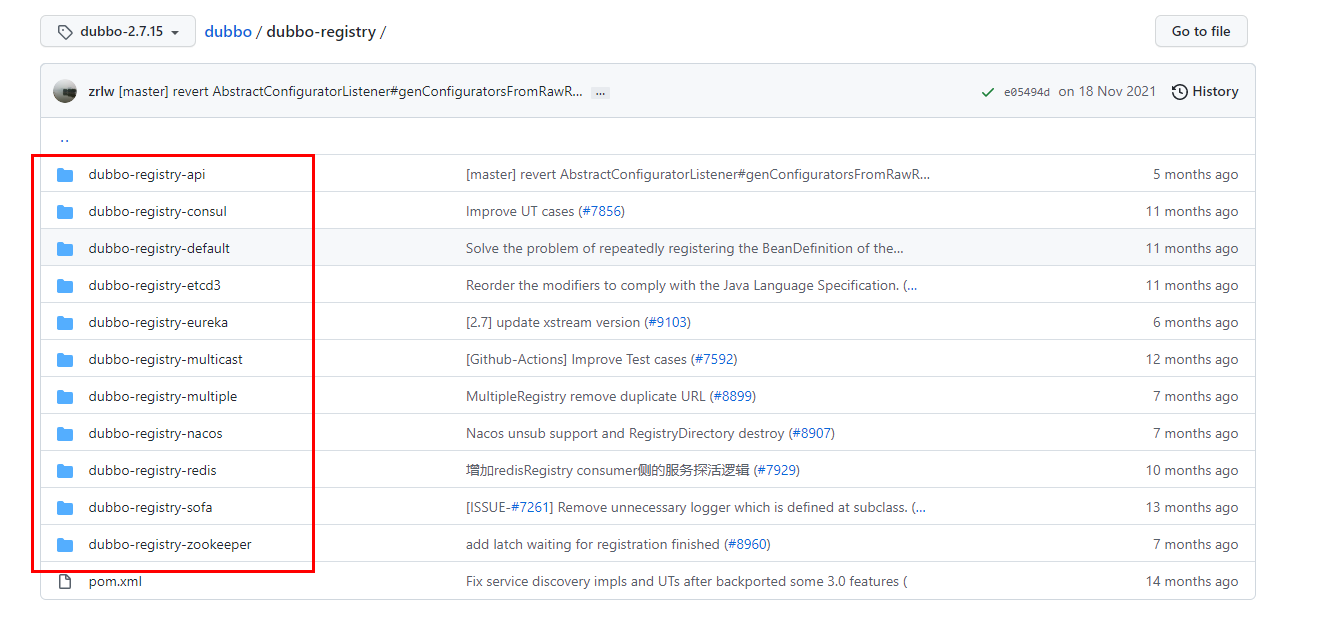Screen dimensions: 1332x632
Task: Open the dubbo-registry-api folder
Action: coord(147,174)
